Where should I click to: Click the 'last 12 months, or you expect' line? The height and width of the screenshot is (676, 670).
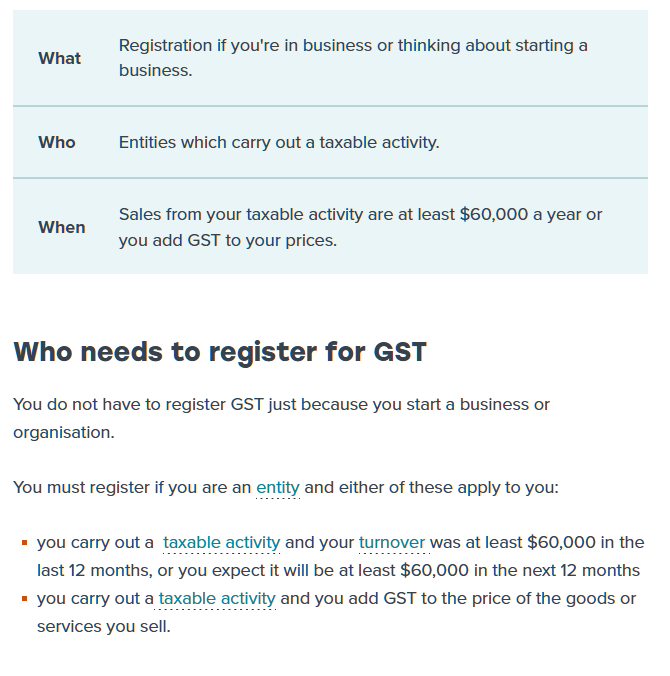(338, 570)
